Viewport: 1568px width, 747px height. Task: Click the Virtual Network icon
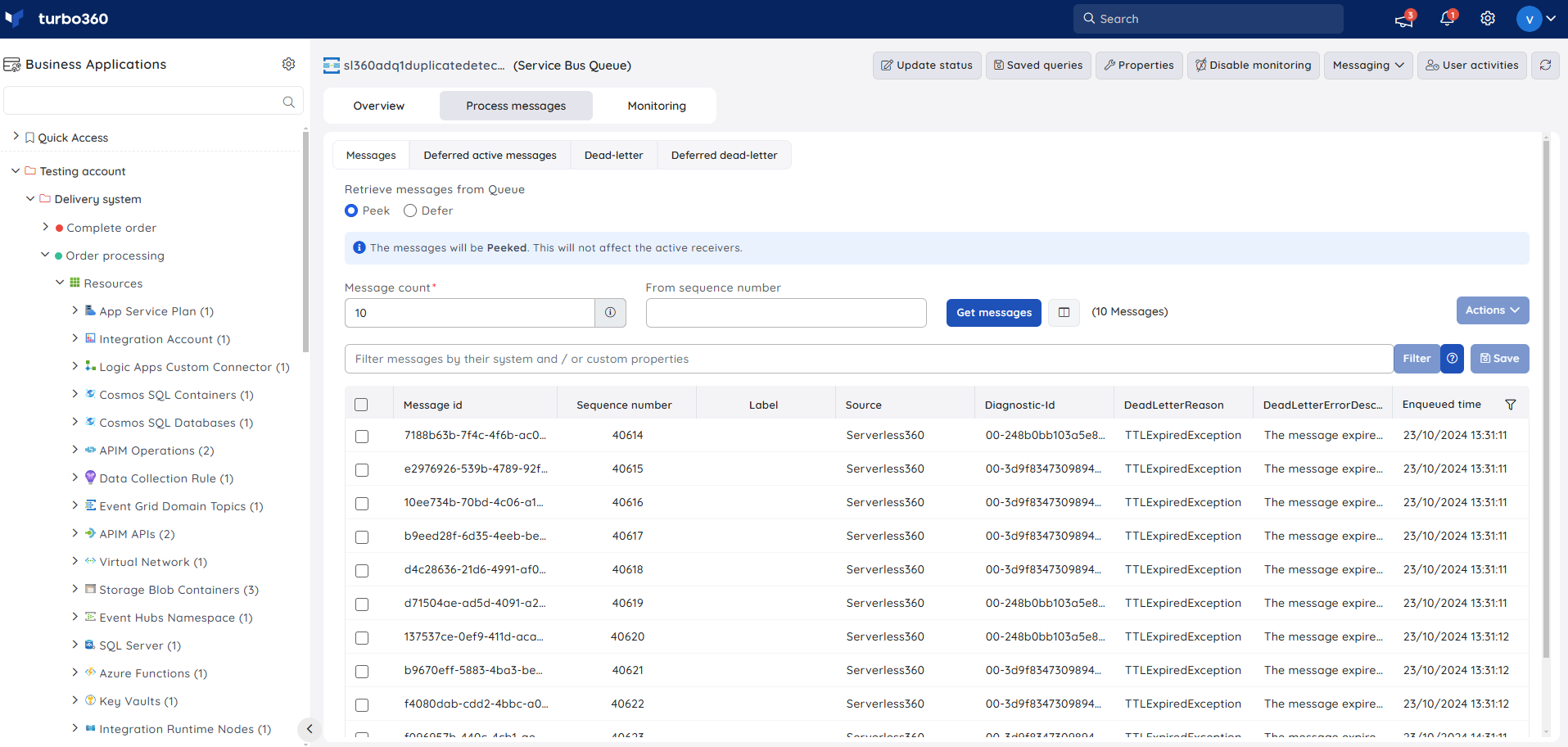[90, 561]
